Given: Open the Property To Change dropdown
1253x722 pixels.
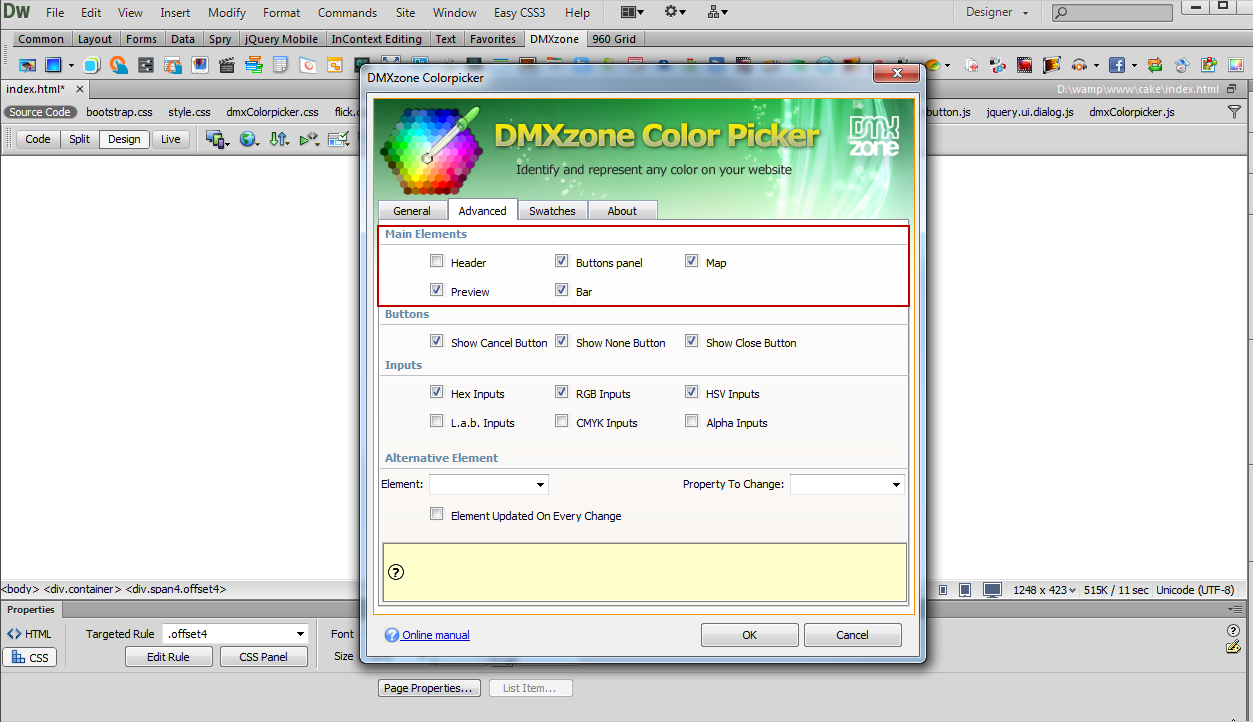Looking at the screenshot, I should [x=847, y=484].
